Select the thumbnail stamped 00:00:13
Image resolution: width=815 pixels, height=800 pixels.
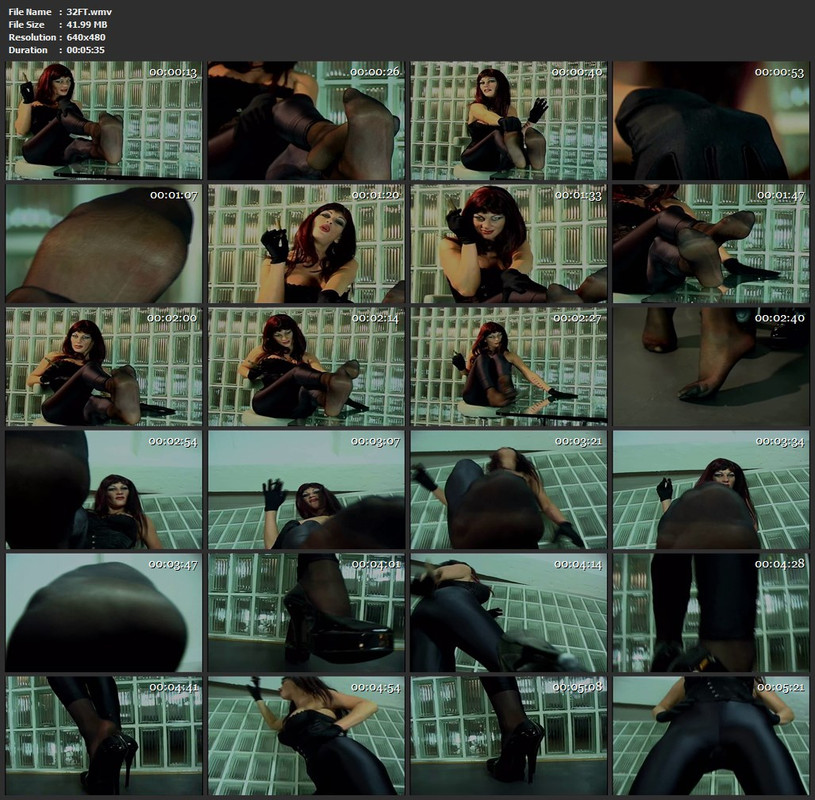coord(104,121)
